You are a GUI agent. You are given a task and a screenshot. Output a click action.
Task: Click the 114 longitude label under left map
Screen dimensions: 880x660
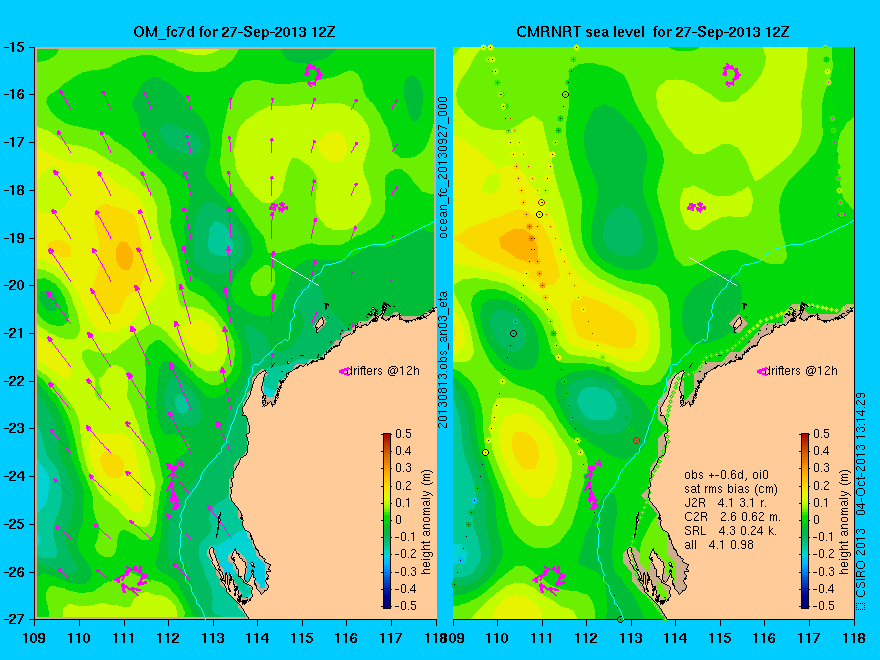click(x=257, y=638)
